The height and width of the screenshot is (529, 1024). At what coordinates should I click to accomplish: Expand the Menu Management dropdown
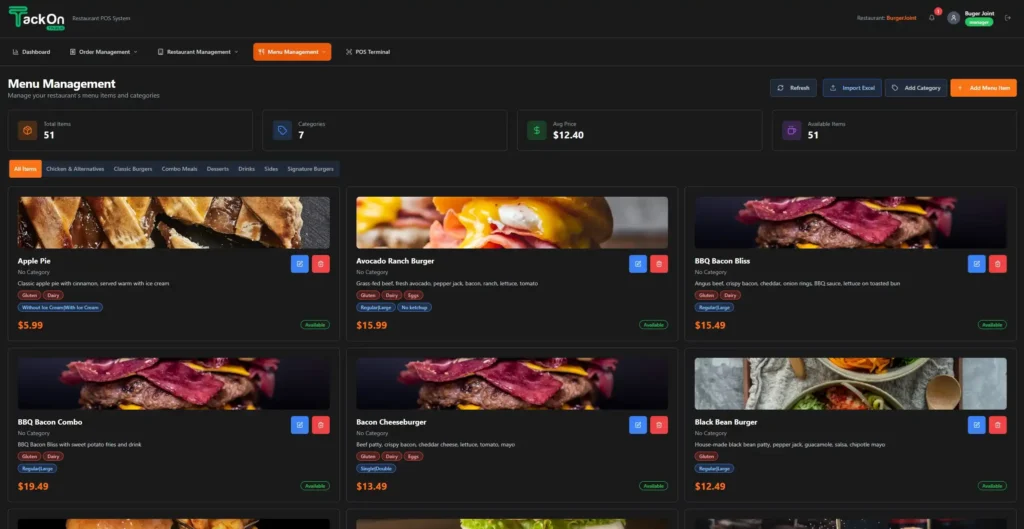(292, 52)
